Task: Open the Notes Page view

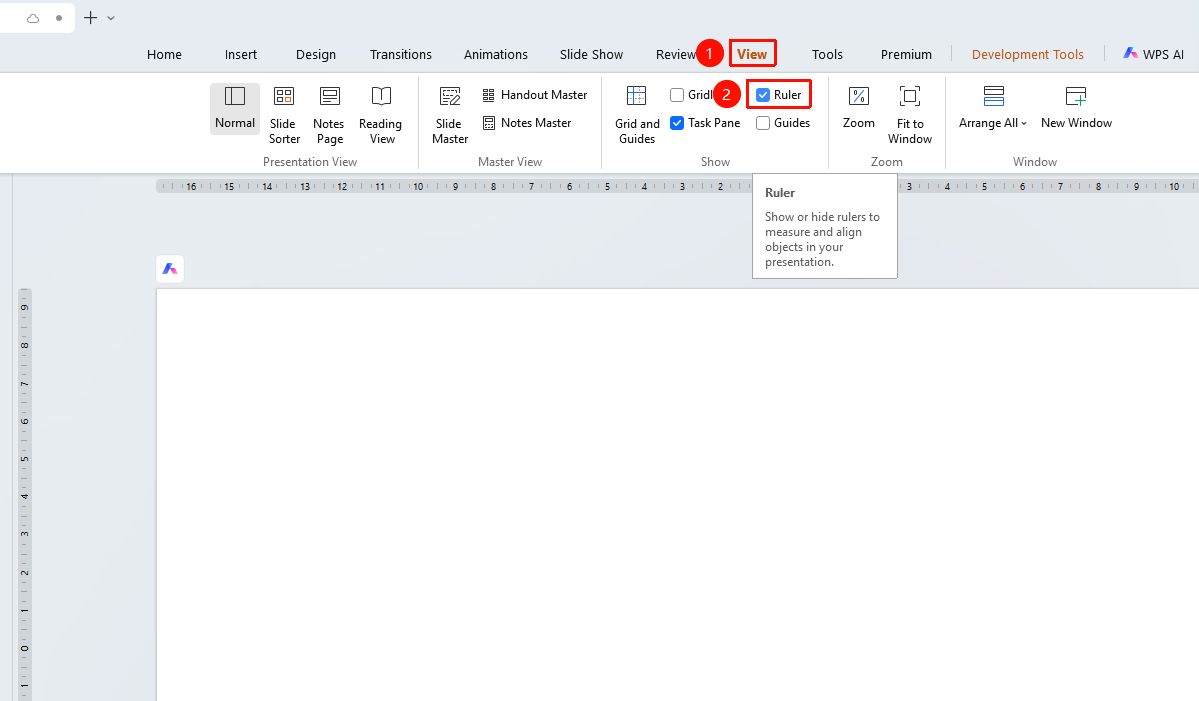Action: (329, 115)
